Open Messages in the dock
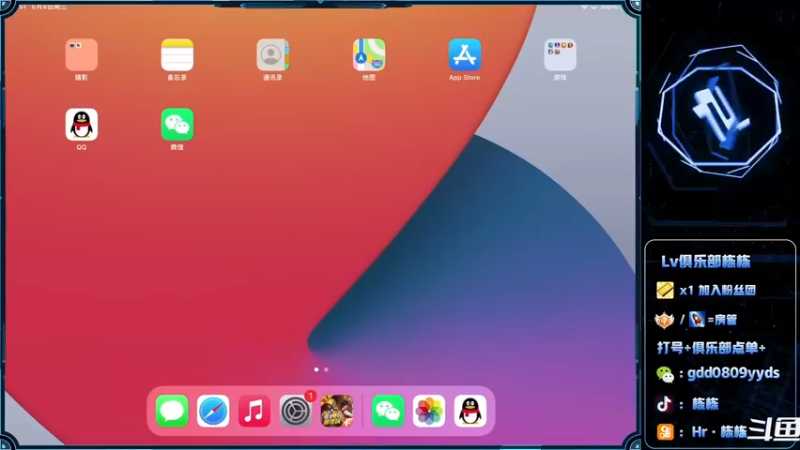Viewport: 800px width, 450px height. (x=172, y=411)
